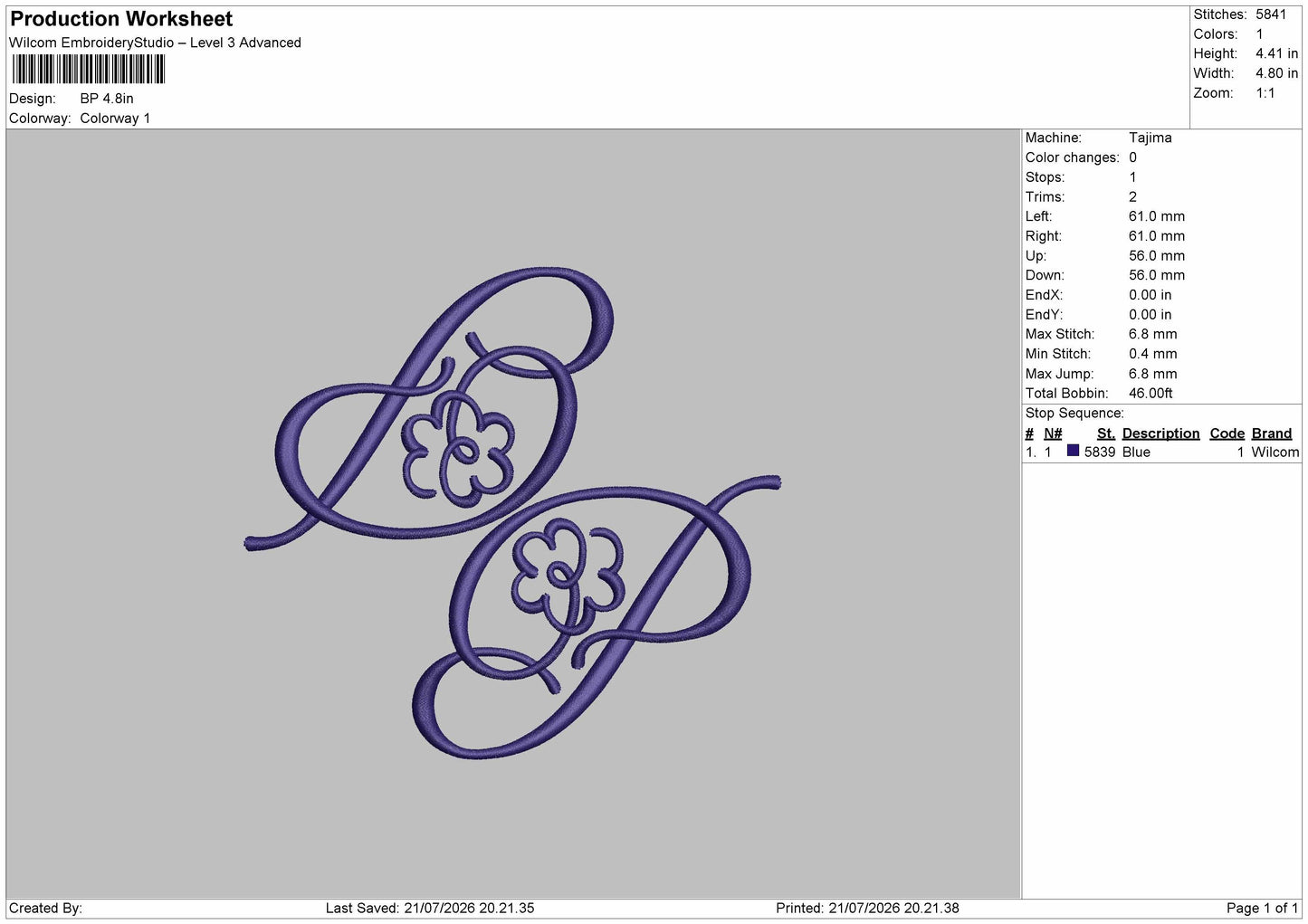Screen dimensions: 1308x924
Task: Select the Wilcom EmbroideryStudio – Level 3 Advanced text
Action: pyautogui.click(x=155, y=43)
